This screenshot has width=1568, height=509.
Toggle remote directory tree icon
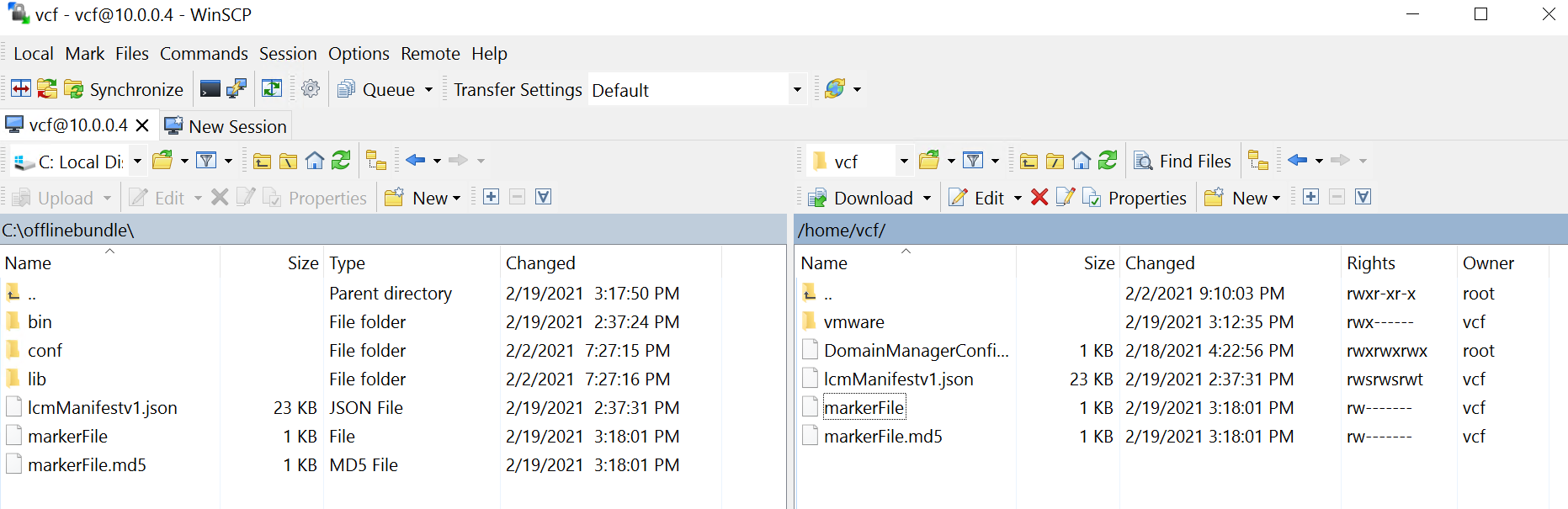point(1258,161)
